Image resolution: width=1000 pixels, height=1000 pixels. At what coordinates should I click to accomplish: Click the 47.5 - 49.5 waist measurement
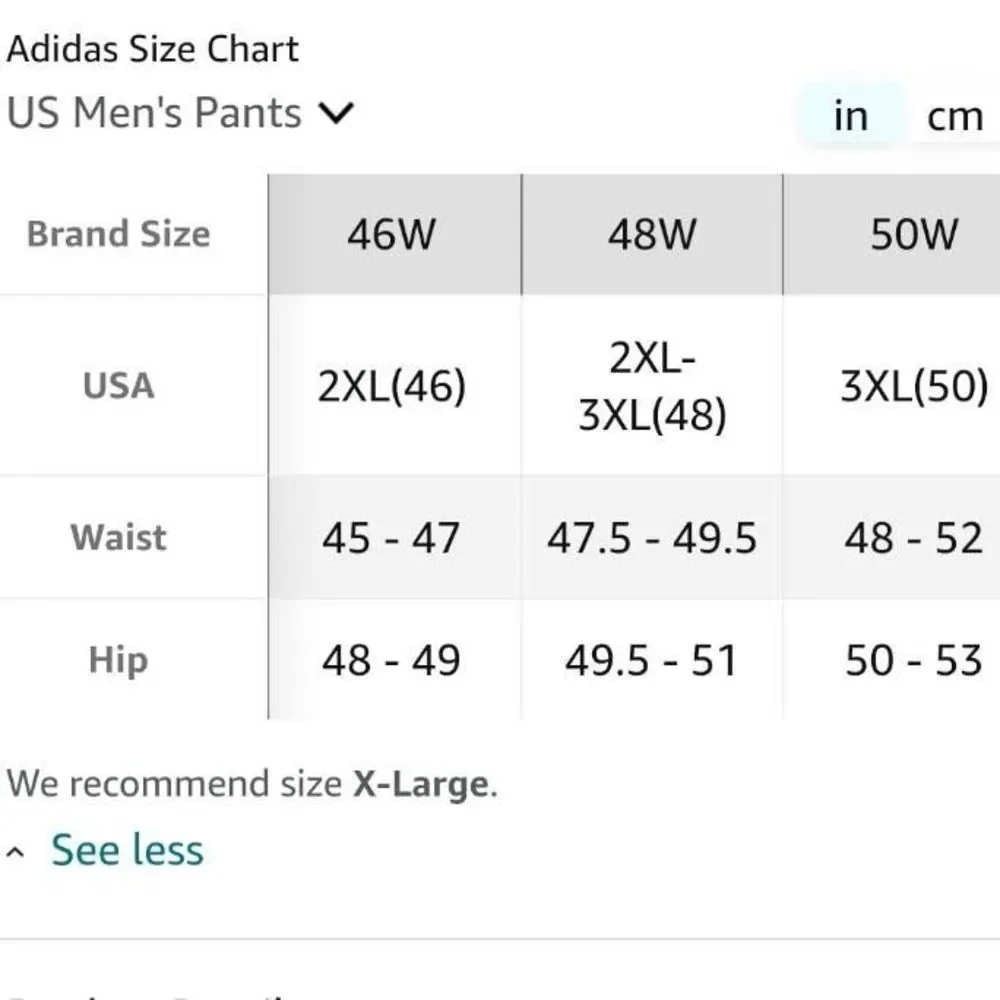tap(651, 537)
